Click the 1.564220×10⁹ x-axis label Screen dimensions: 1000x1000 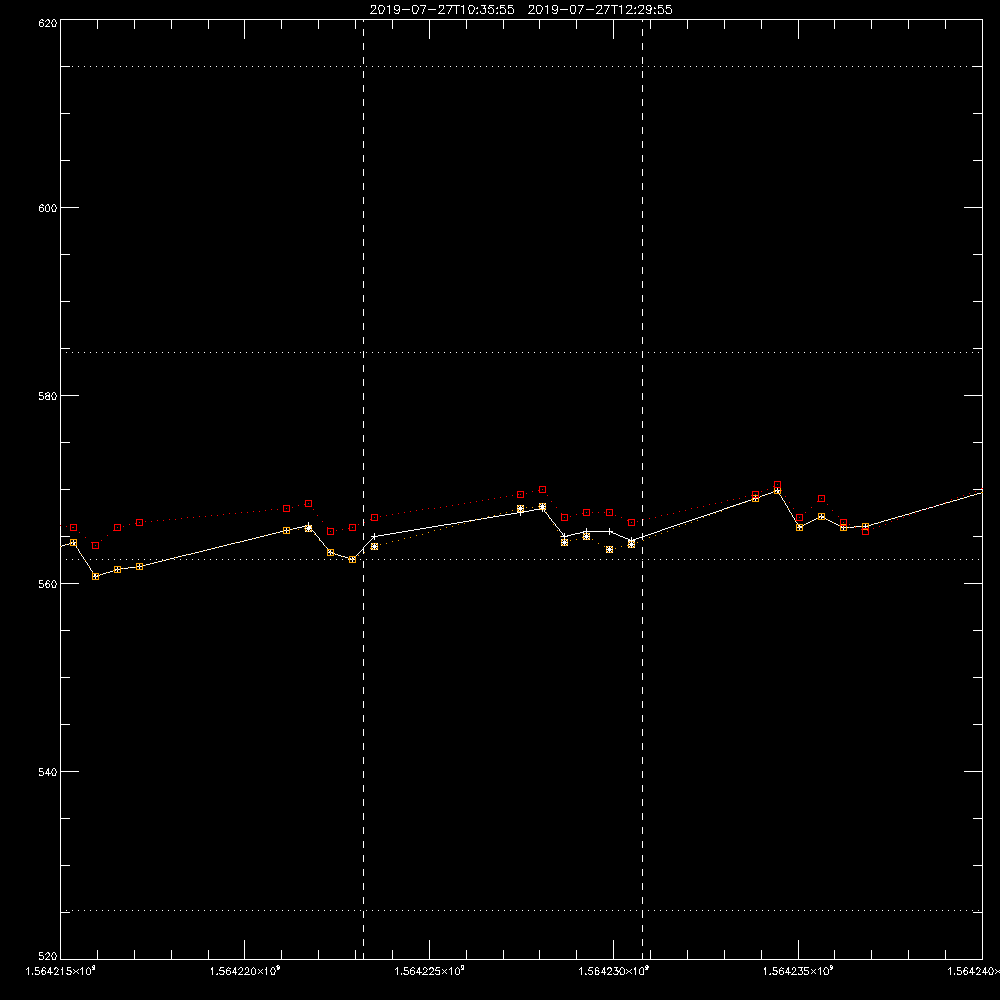click(x=245, y=971)
